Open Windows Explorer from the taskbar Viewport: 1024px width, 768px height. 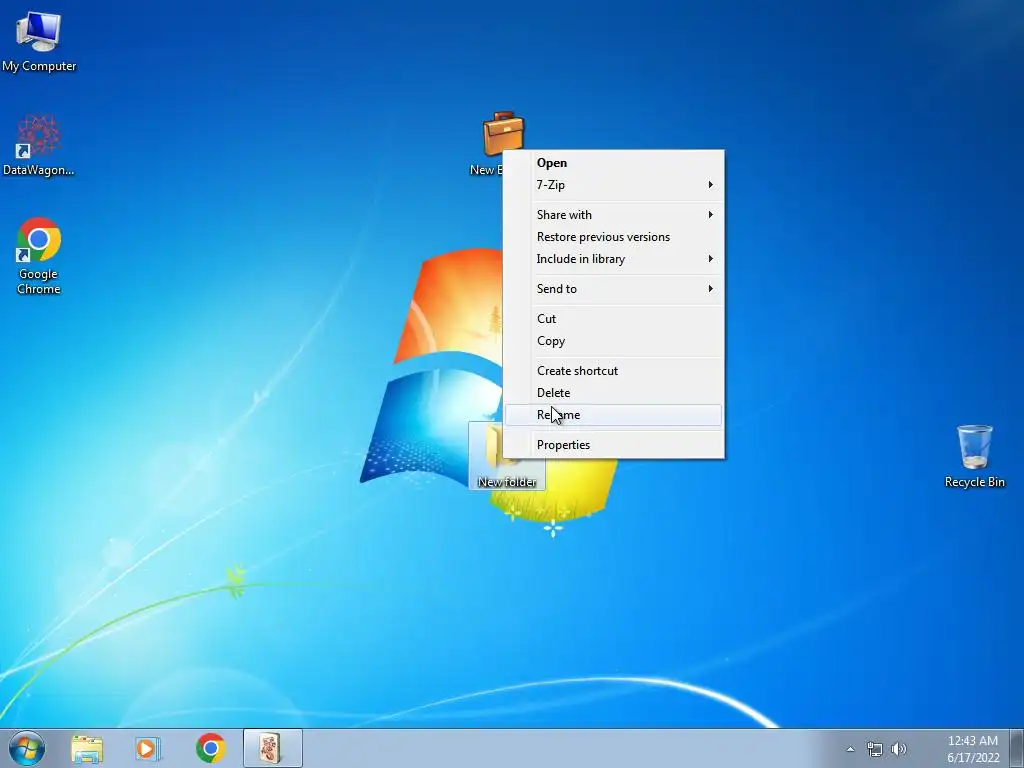87,748
